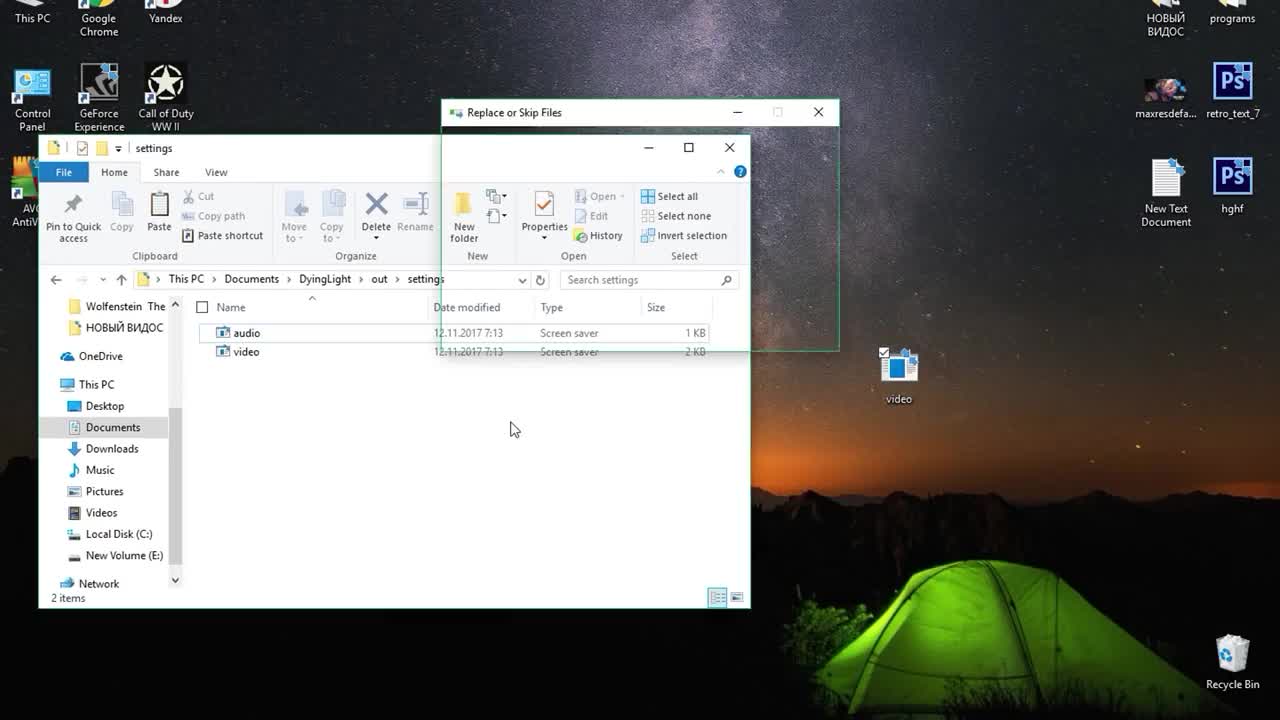Open the File menu tab

click(63, 172)
